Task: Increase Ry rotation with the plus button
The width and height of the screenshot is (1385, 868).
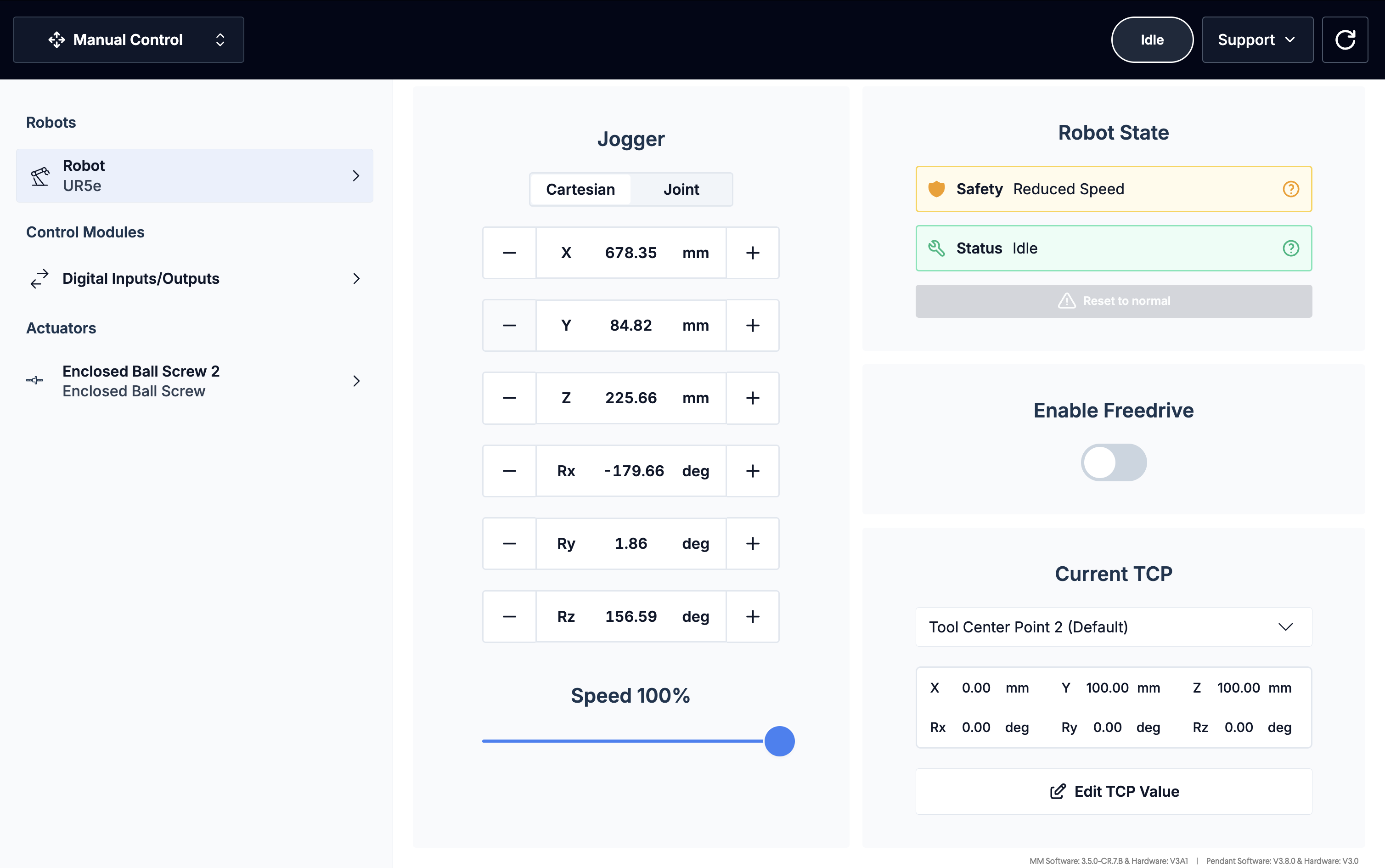Action: tap(753, 544)
